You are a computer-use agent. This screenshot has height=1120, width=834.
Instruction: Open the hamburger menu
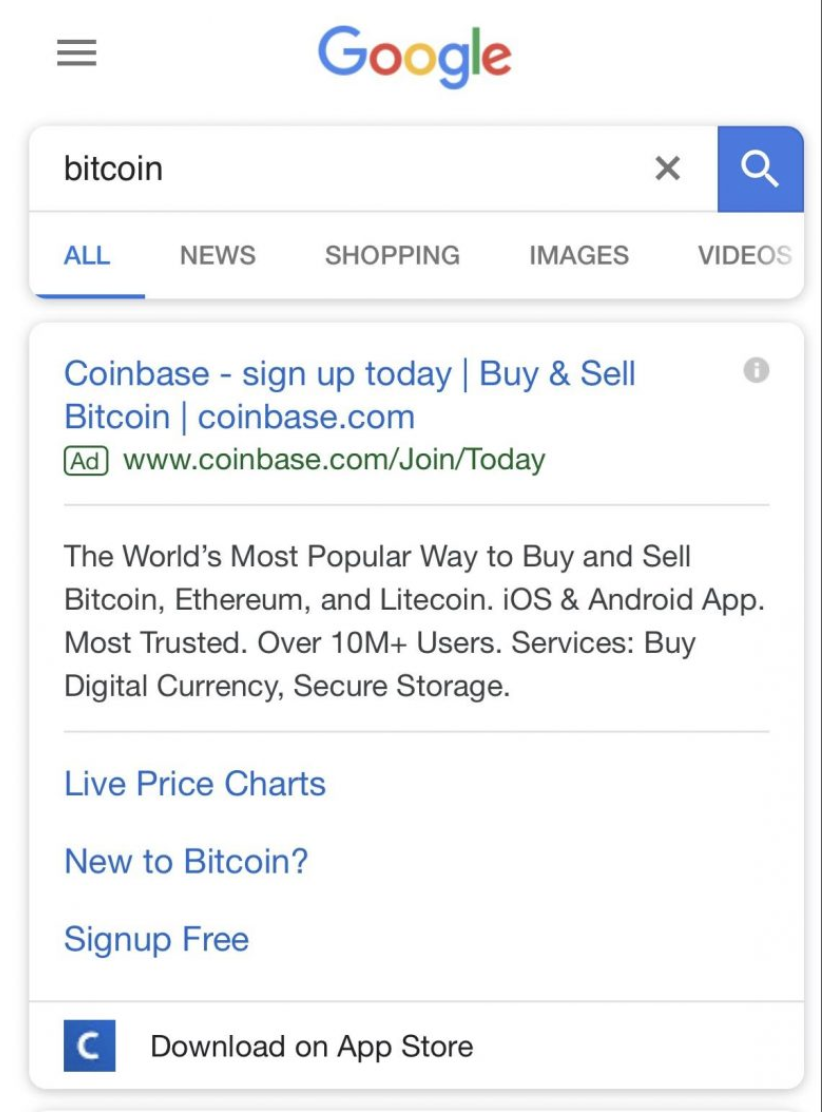pos(76,53)
